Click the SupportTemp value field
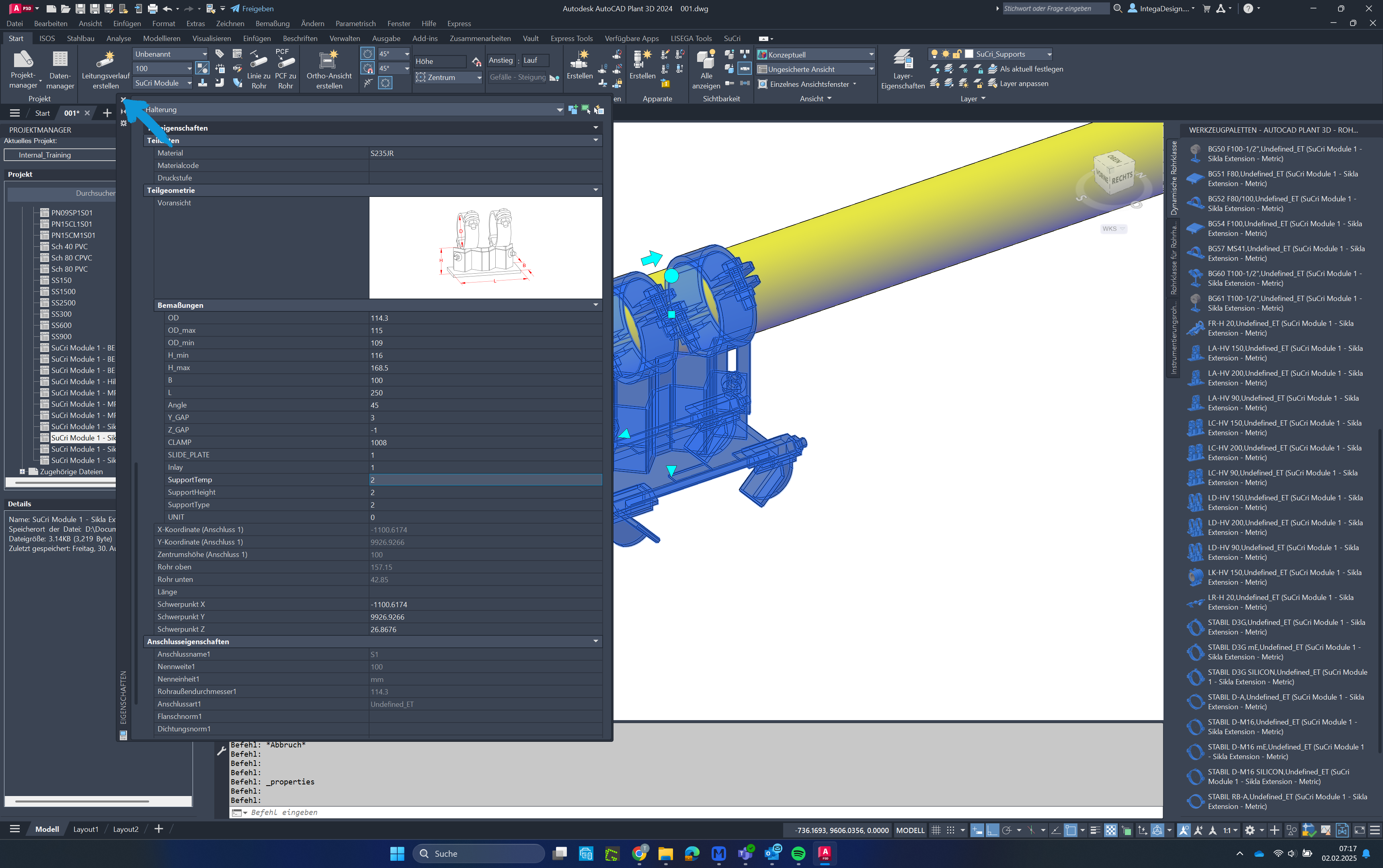 [485, 480]
